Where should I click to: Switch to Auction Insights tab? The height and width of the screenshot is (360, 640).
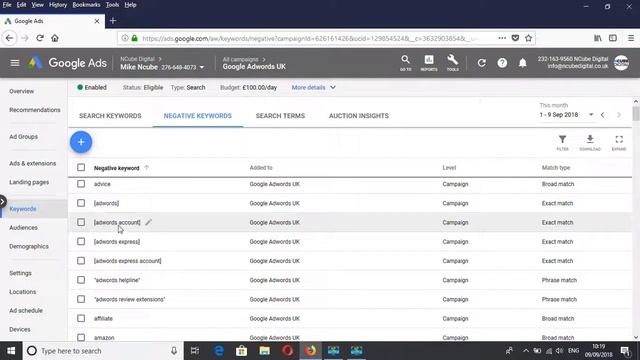pyautogui.click(x=359, y=116)
